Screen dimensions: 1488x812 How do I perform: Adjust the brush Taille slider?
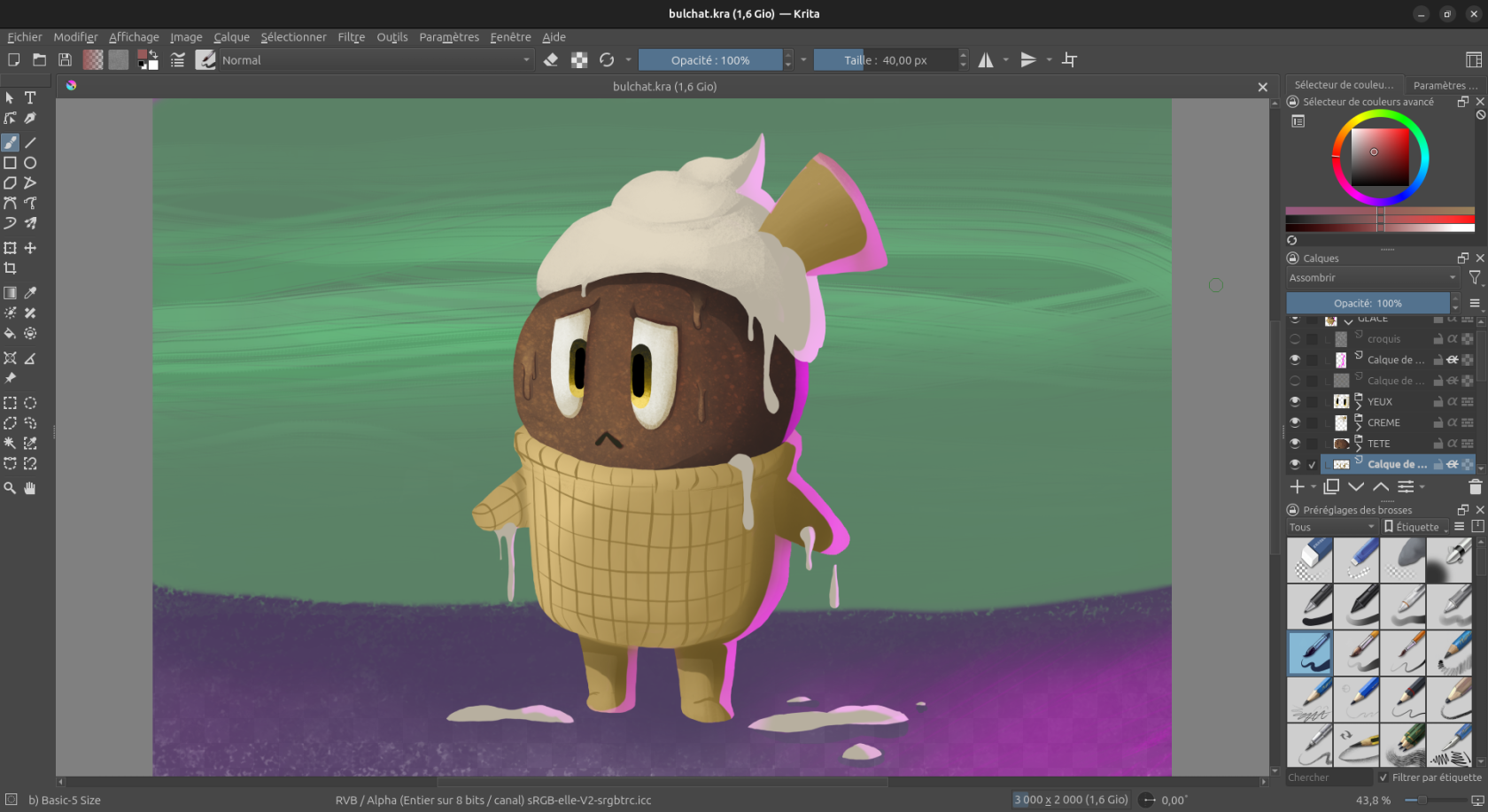[x=886, y=60]
